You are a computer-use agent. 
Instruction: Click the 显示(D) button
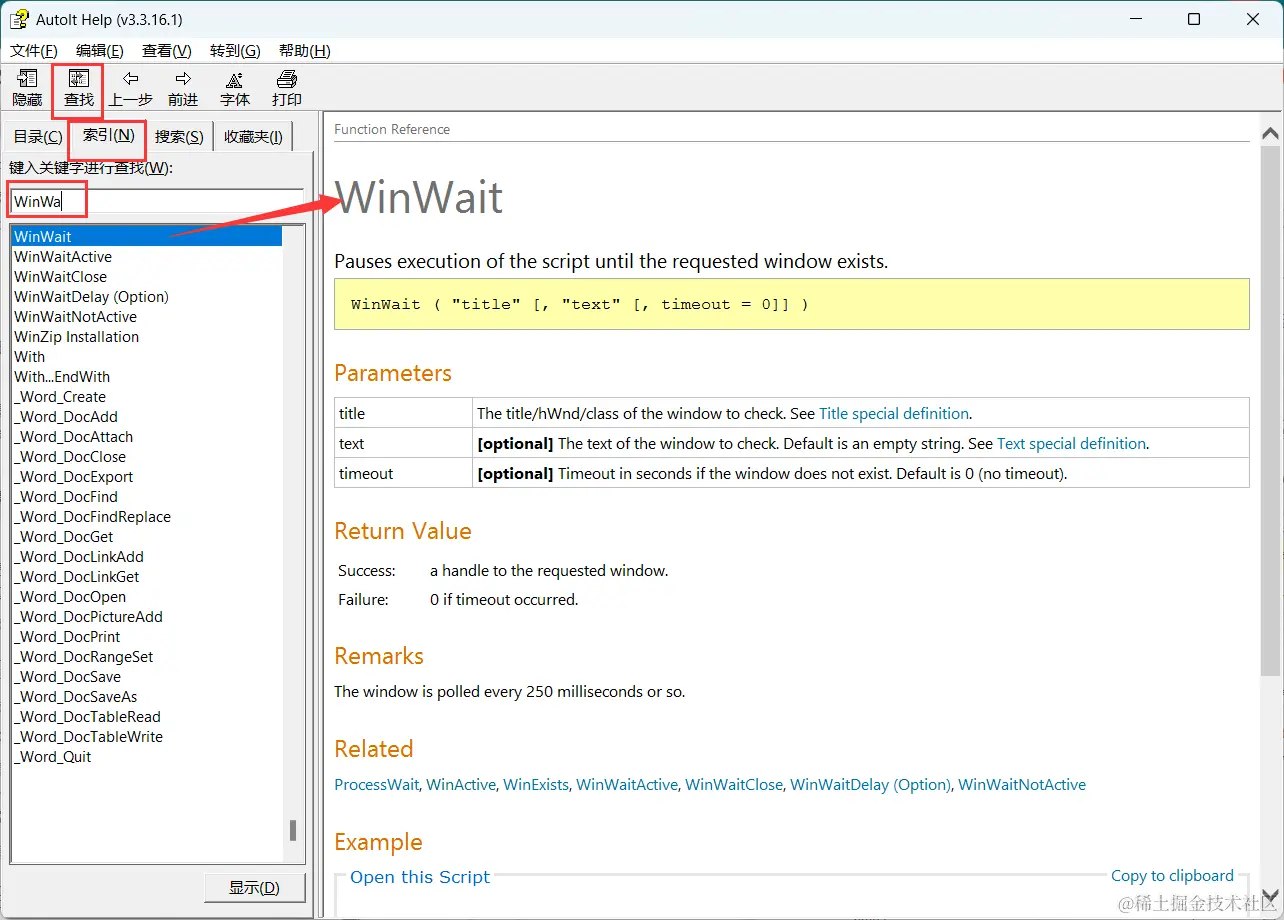coord(254,887)
